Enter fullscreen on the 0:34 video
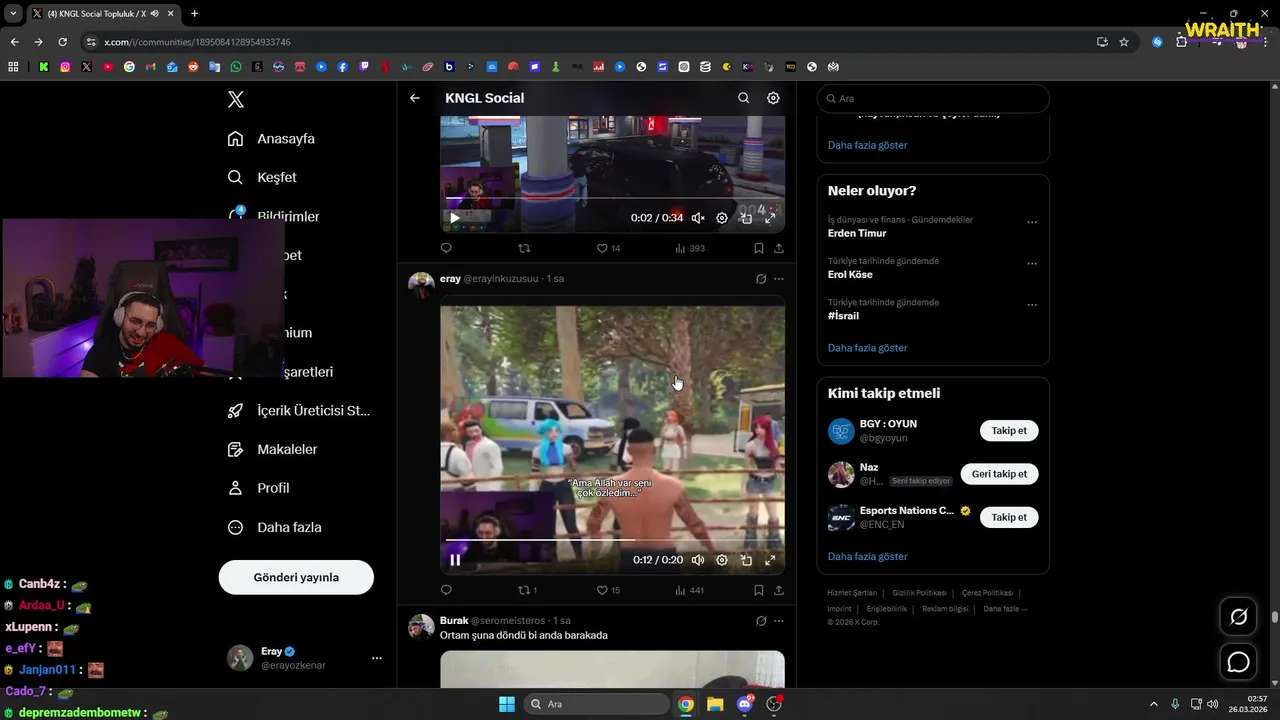 click(770, 218)
